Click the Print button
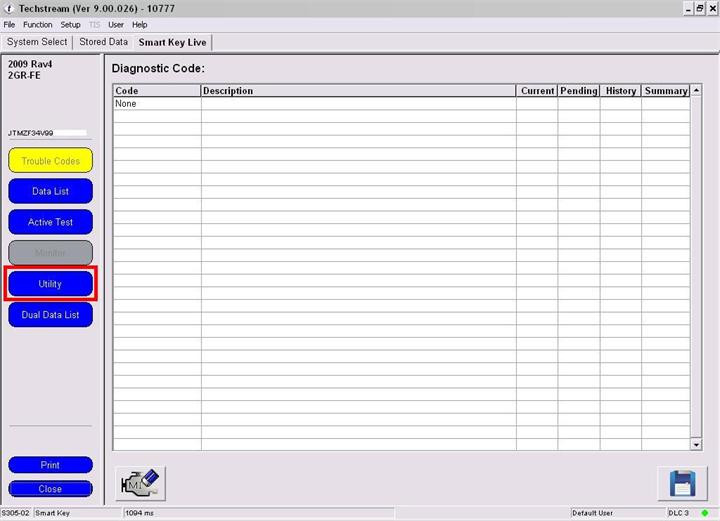Image resolution: width=720 pixels, height=521 pixels. click(51, 465)
